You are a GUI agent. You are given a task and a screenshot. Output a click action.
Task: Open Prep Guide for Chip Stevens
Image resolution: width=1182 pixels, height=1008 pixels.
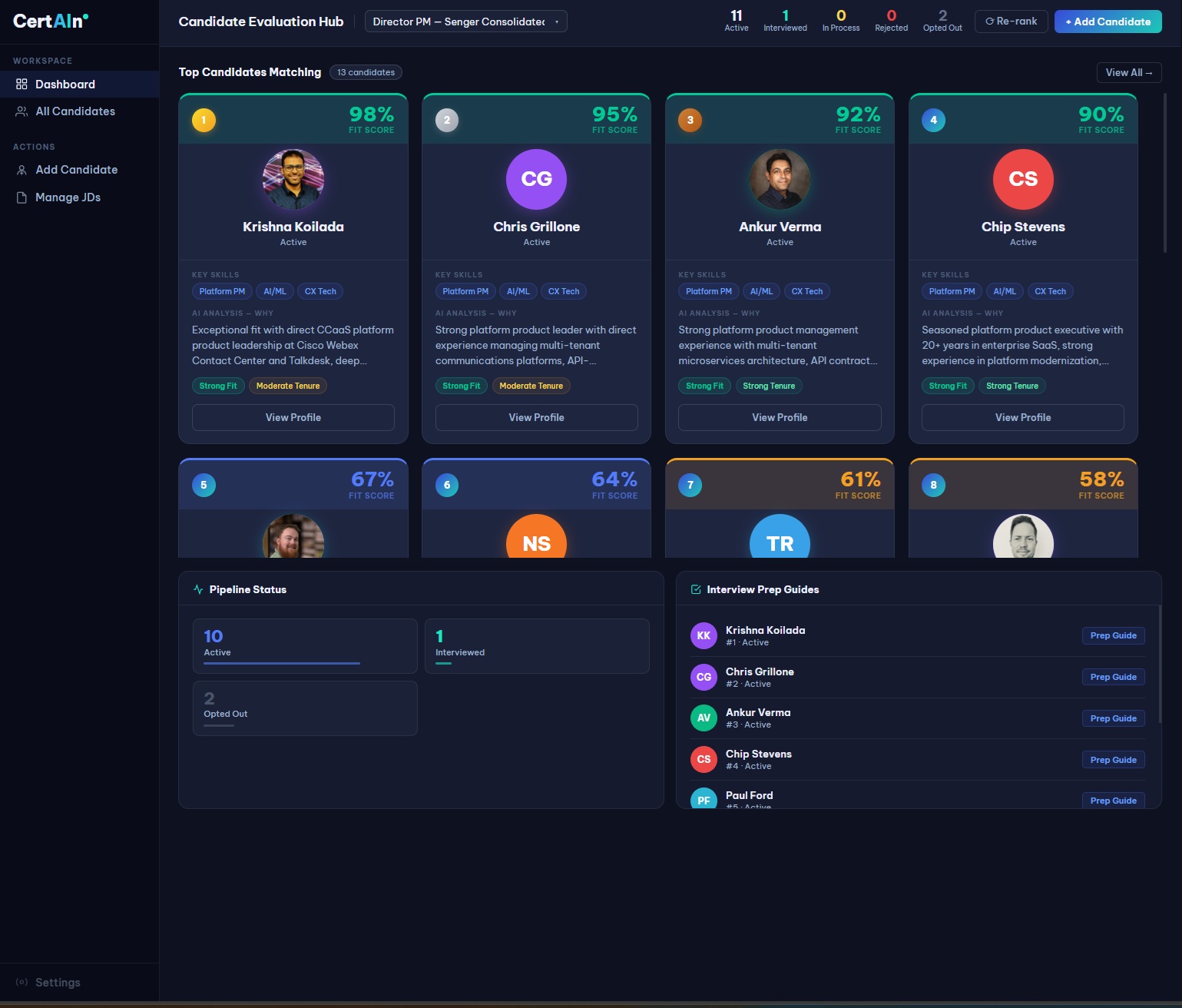(1113, 760)
